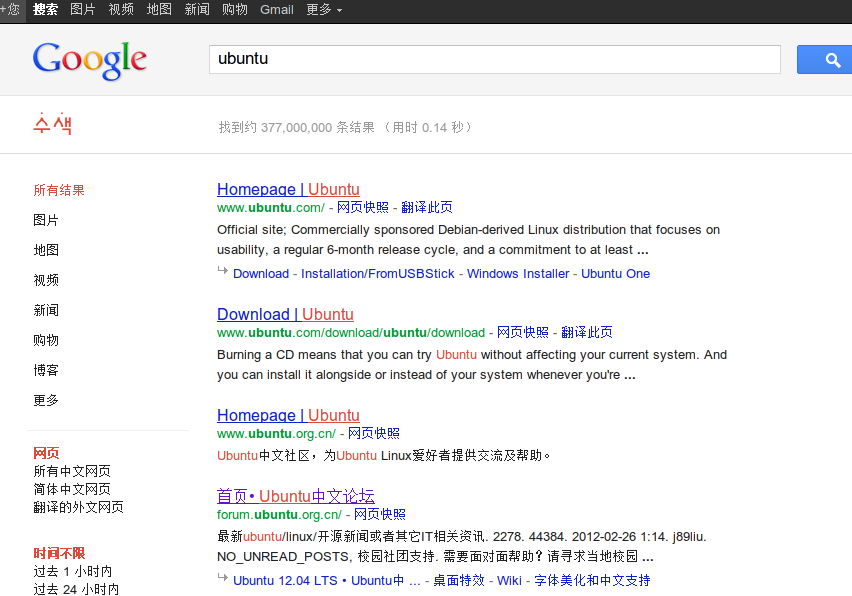This screenshot has height=596, width=852.
Task: Select the 网页 filter in sidebar
Action: tap(46, 453)
